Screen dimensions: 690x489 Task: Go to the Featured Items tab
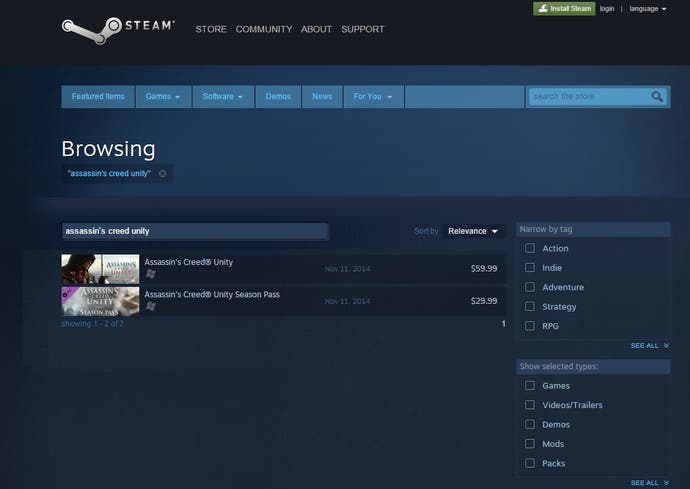pyautogui.click(x=98, y=97)
